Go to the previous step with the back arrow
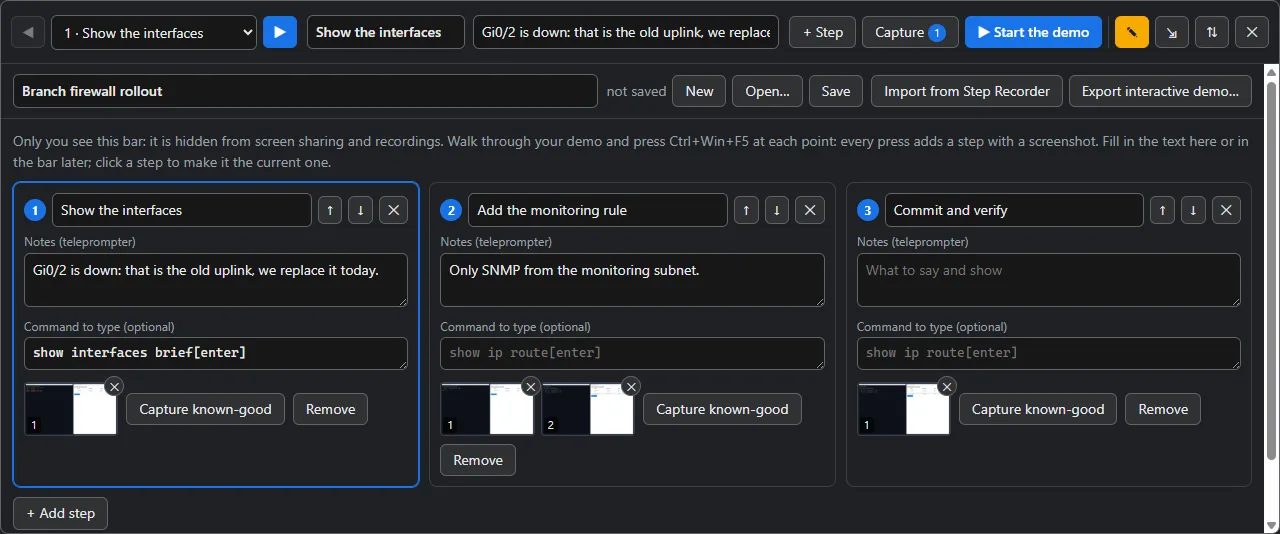Image resolution: width=1280 pixels, height=534 pixels. click(x=28, y=32)
